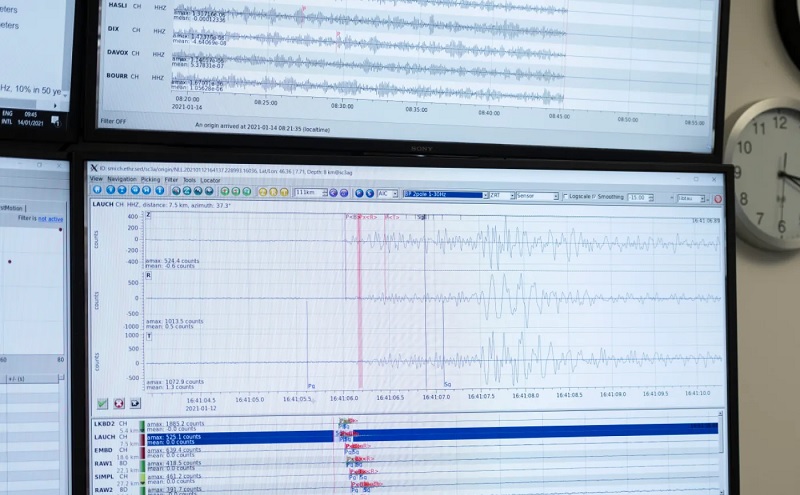Open the taskbar notification icon beside the date
This screenshot has width=800, height=495.
point(55,120)
